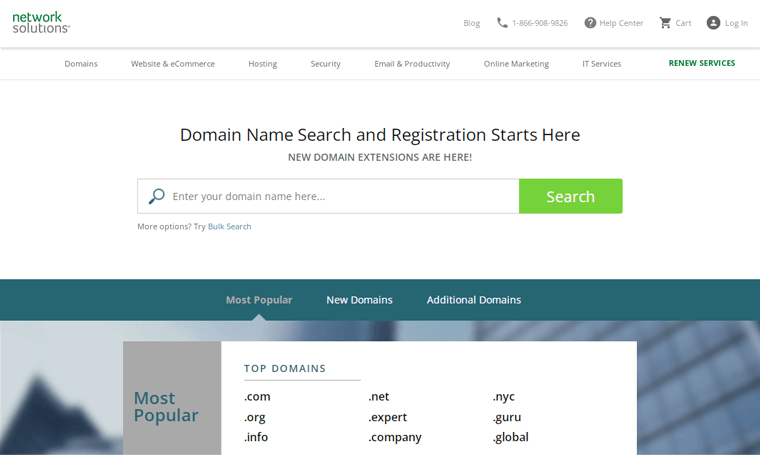Click the .global domain
The height and width of the screenshot is (455, 760).
(x=510, y=437)
